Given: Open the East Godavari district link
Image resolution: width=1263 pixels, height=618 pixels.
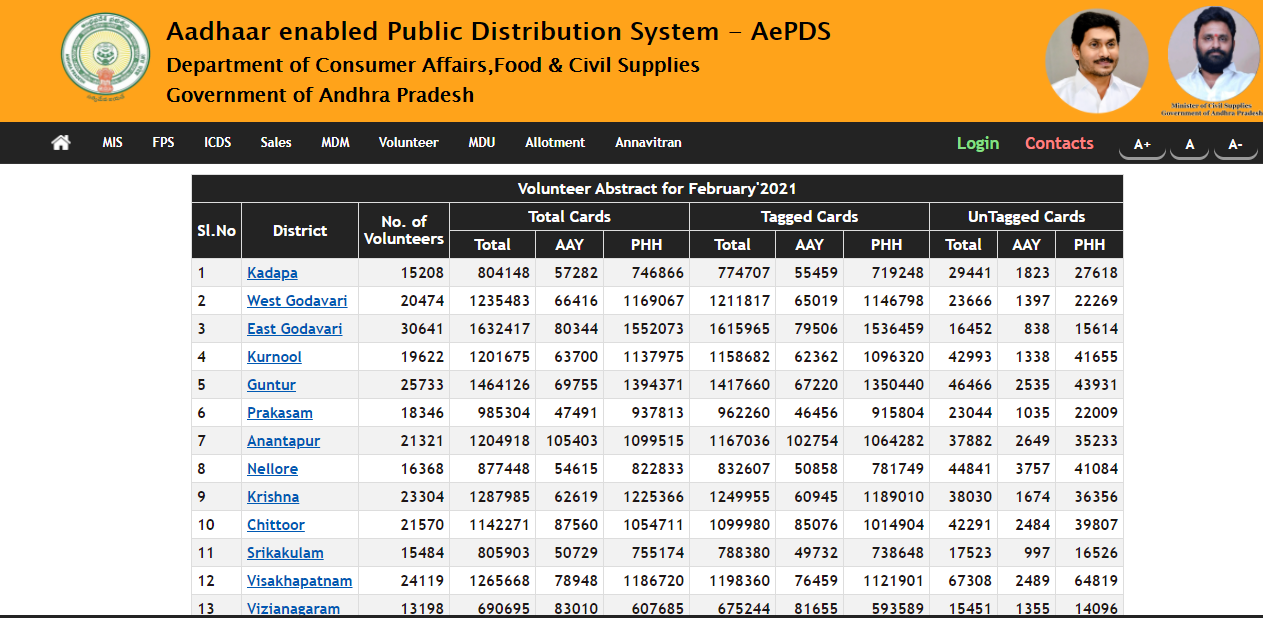Looking at the screenshot, I should [x=294, y=329].
